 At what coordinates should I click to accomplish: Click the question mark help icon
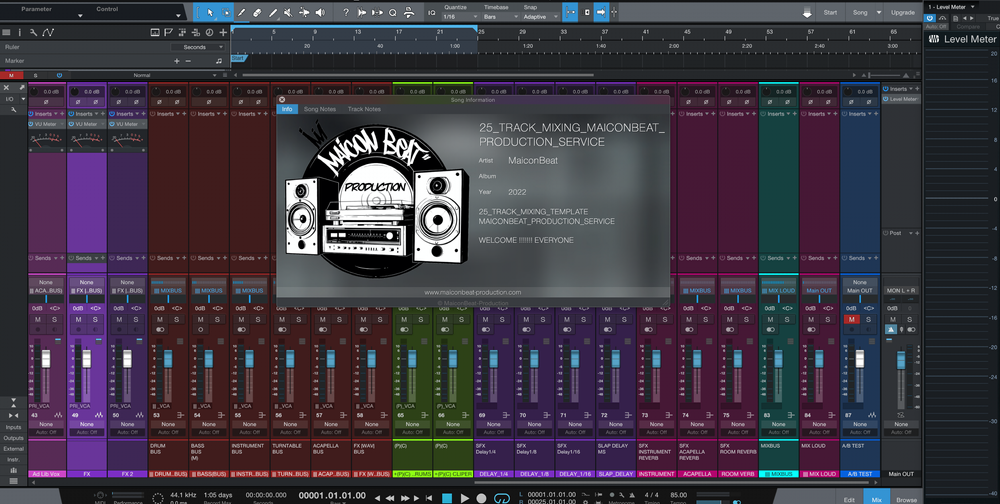click(x=346, y=12)
